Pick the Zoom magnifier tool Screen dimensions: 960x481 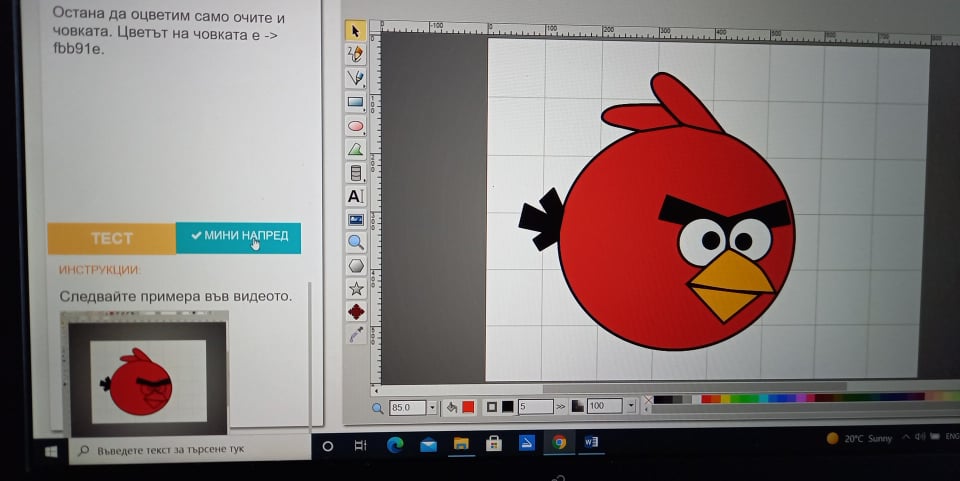tap(356, 242)
